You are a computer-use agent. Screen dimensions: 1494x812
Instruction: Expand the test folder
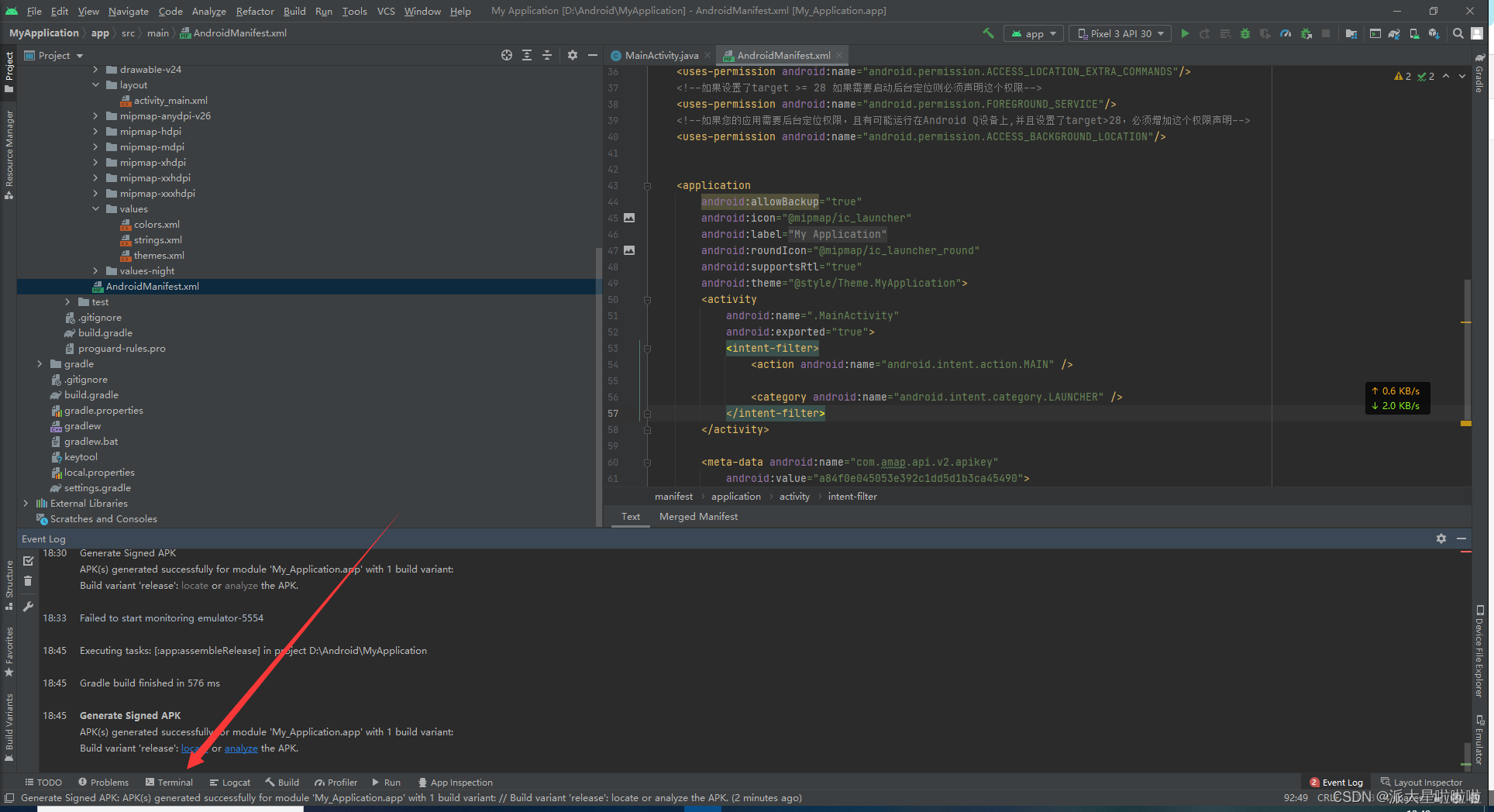[68, 302]
